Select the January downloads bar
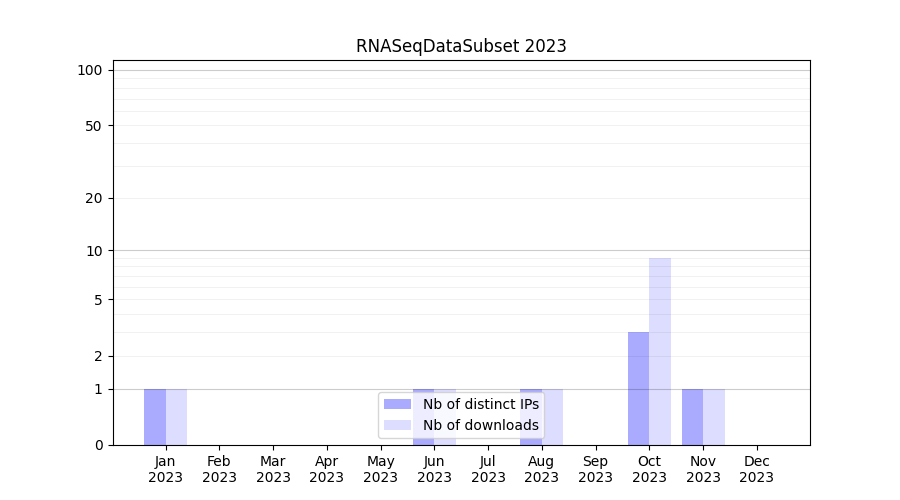Viewport: 900px width, 500px height. (176, 417)
